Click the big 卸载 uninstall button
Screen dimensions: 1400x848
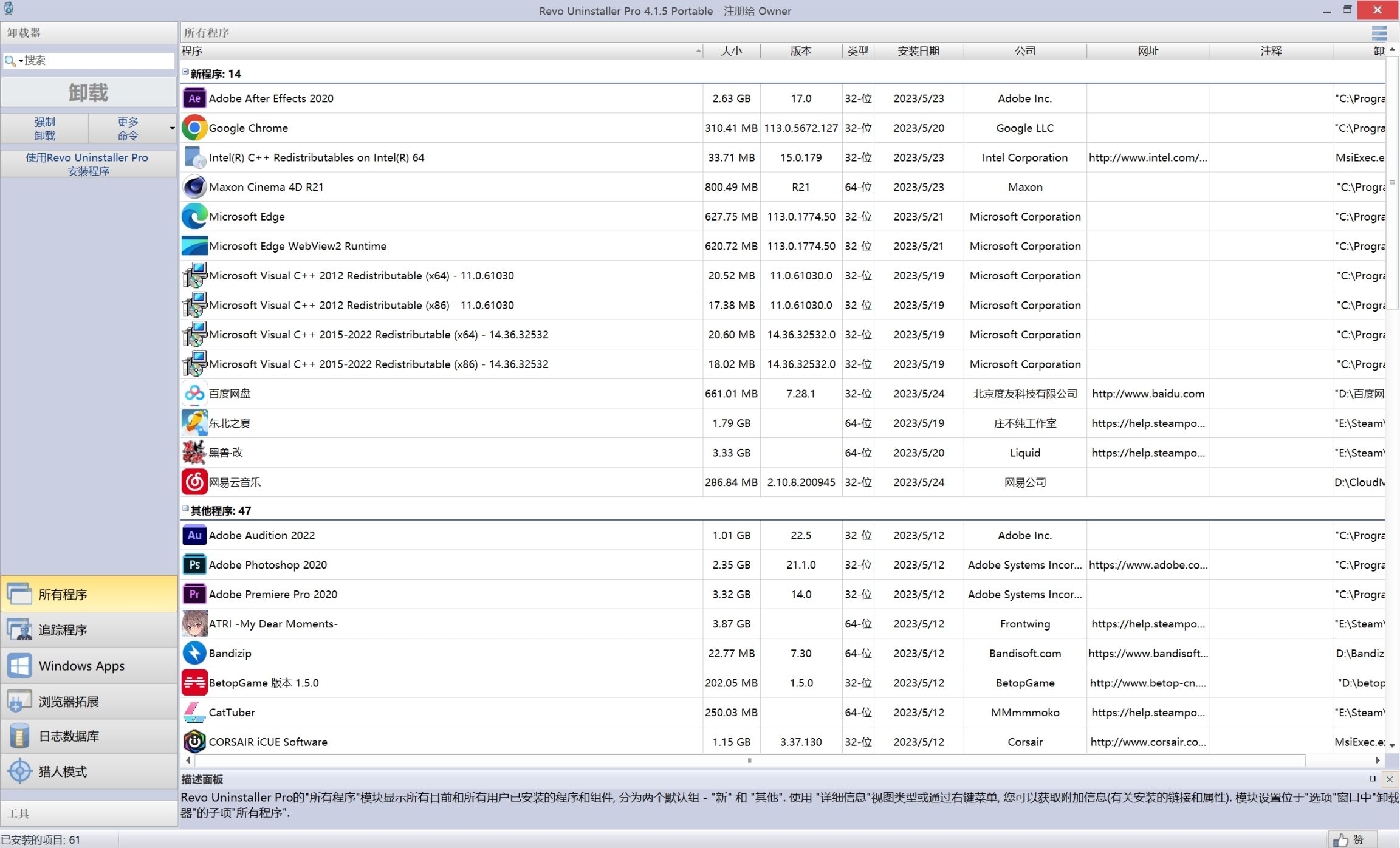89,92
